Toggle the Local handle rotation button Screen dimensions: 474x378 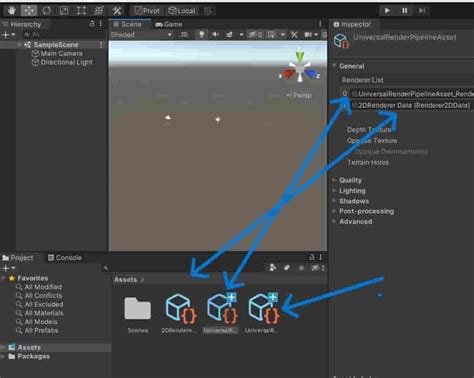(x=182, y=11)
